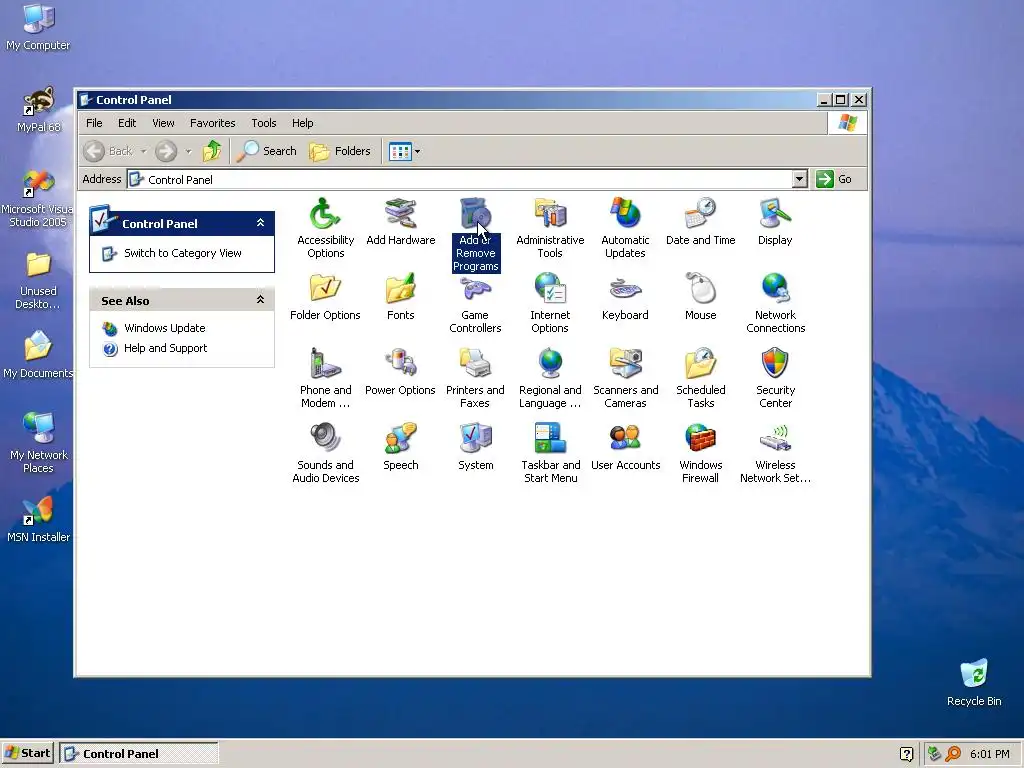This screenshot has height=768, width=1024.
Task: Open the Windows Update link
Action: pyautogui.click(x=165, y=328)
